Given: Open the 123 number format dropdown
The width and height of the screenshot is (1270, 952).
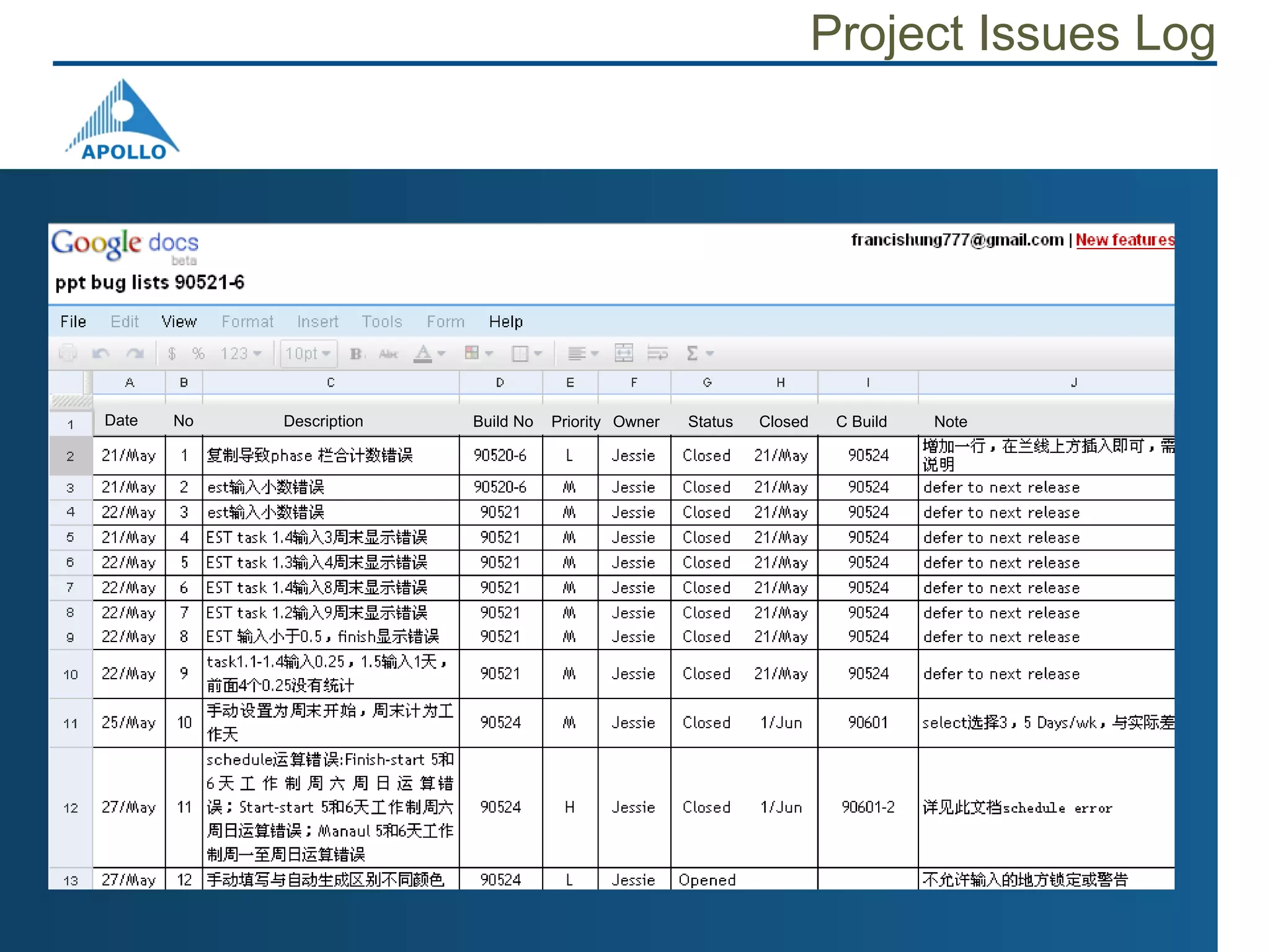Looking at the screenshot, I should pos(241,353).
